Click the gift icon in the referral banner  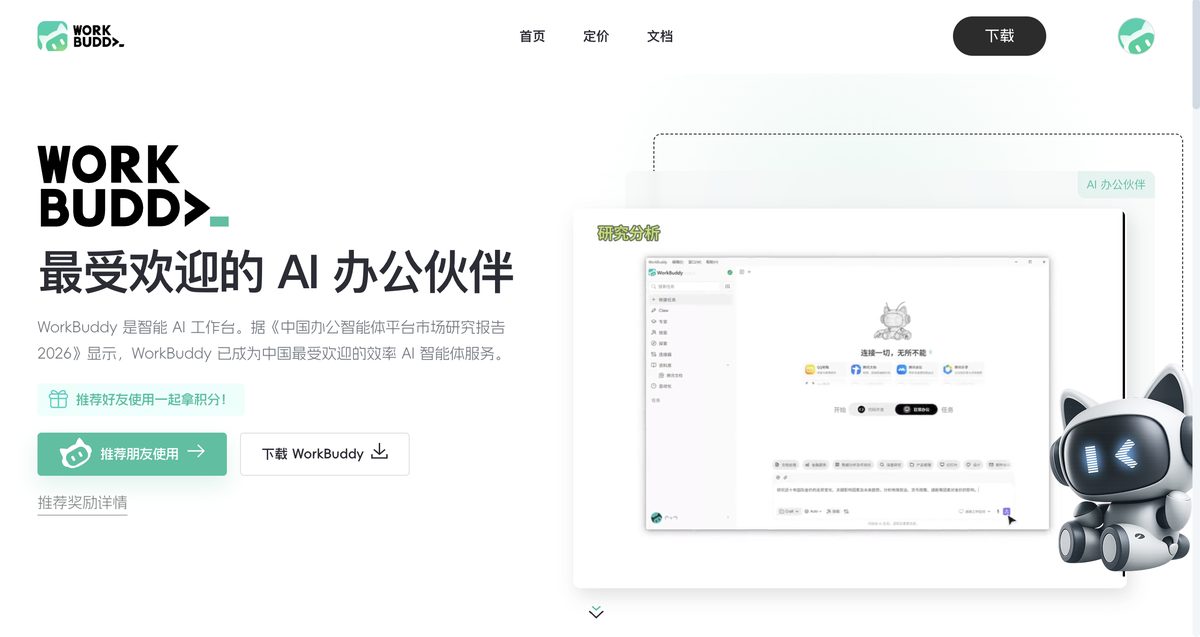58,399
